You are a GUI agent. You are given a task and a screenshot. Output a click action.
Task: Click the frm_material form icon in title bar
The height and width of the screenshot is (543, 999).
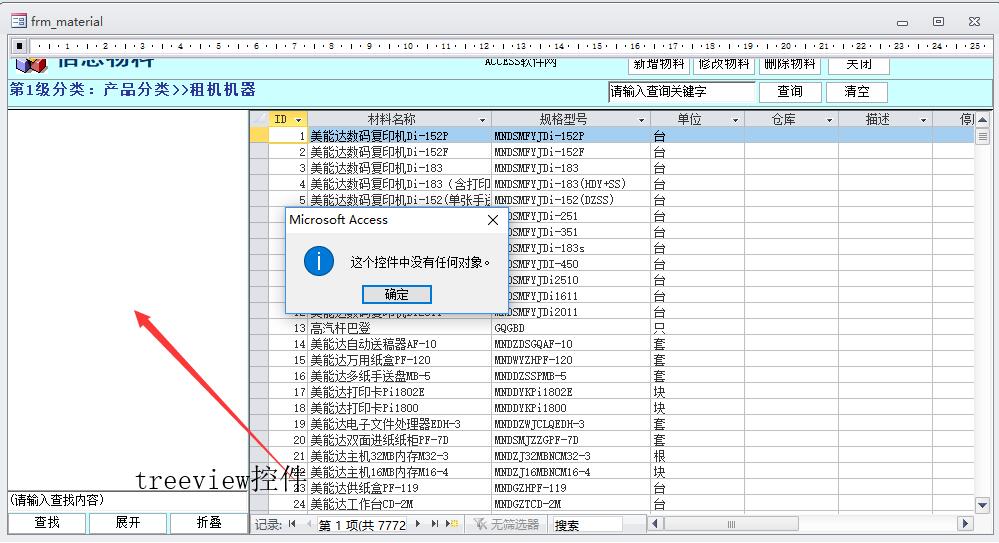pyautogui.click(x=18, y=21)
